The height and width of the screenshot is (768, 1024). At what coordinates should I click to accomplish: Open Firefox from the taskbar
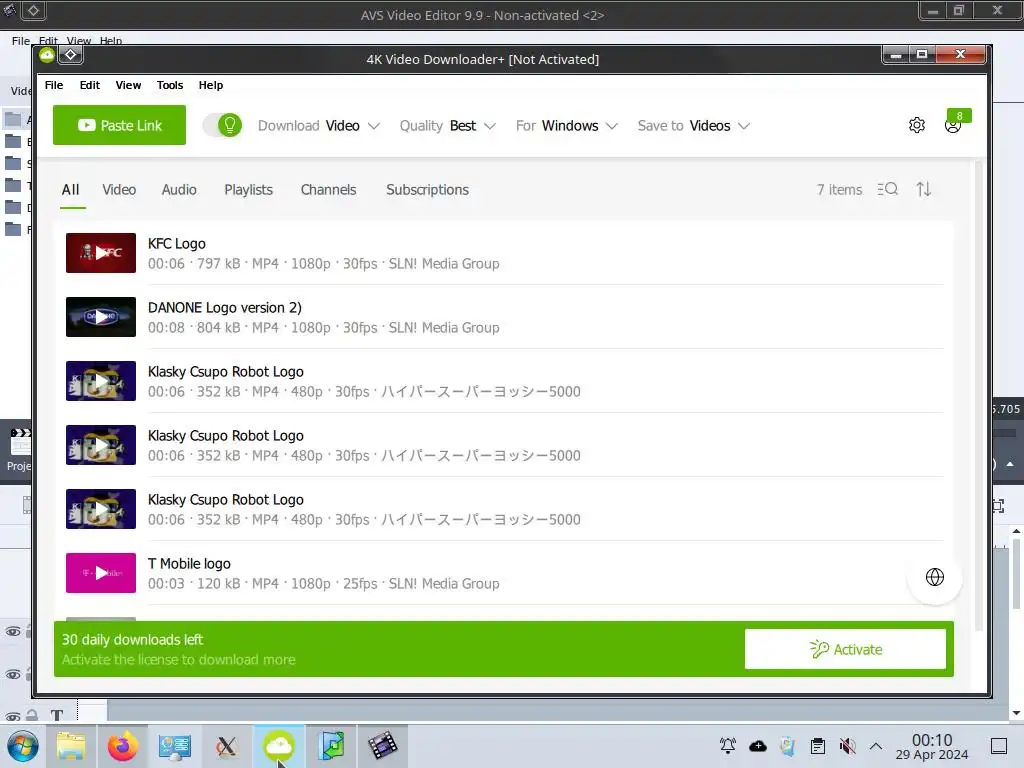pos(123,746)
